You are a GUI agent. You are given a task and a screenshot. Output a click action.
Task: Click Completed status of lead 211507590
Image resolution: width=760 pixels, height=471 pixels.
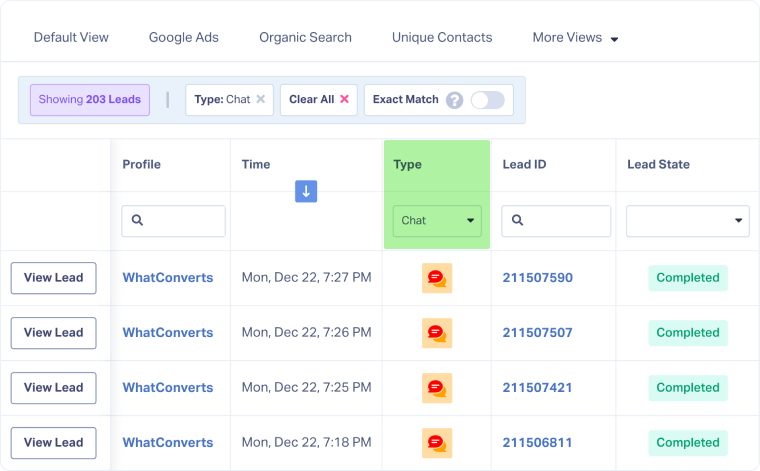tap(688, 278)
